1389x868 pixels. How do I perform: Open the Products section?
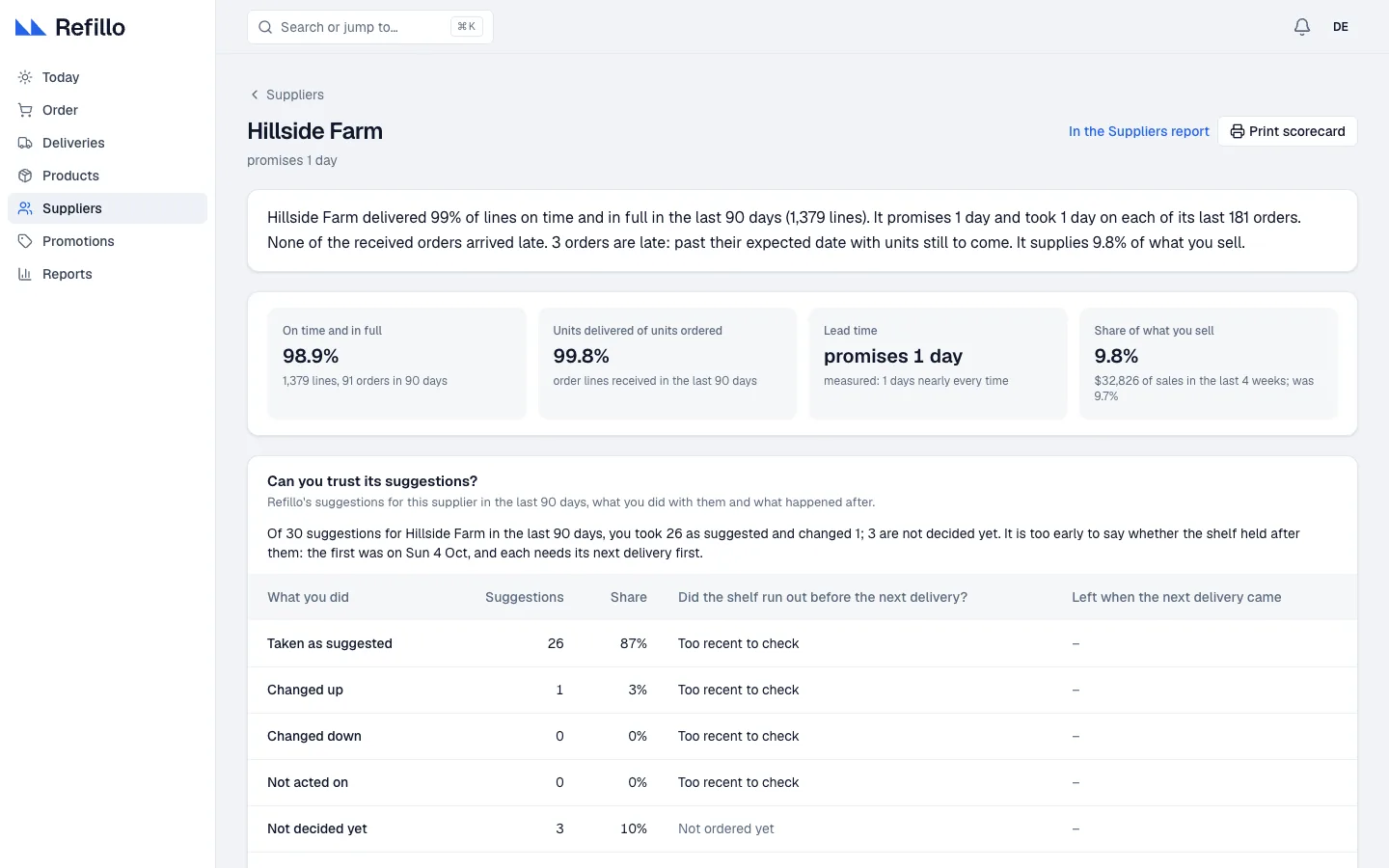[107, 176]
